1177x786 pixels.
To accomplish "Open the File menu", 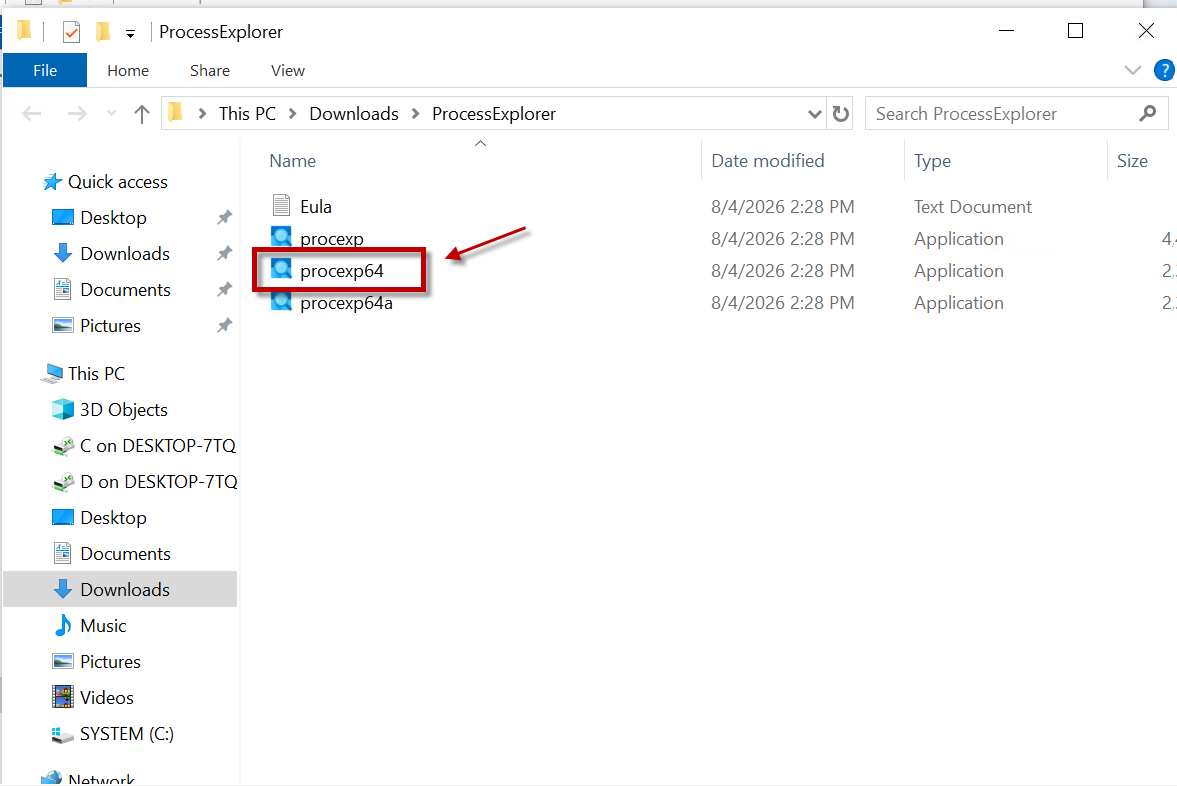I will coord(45,71).
